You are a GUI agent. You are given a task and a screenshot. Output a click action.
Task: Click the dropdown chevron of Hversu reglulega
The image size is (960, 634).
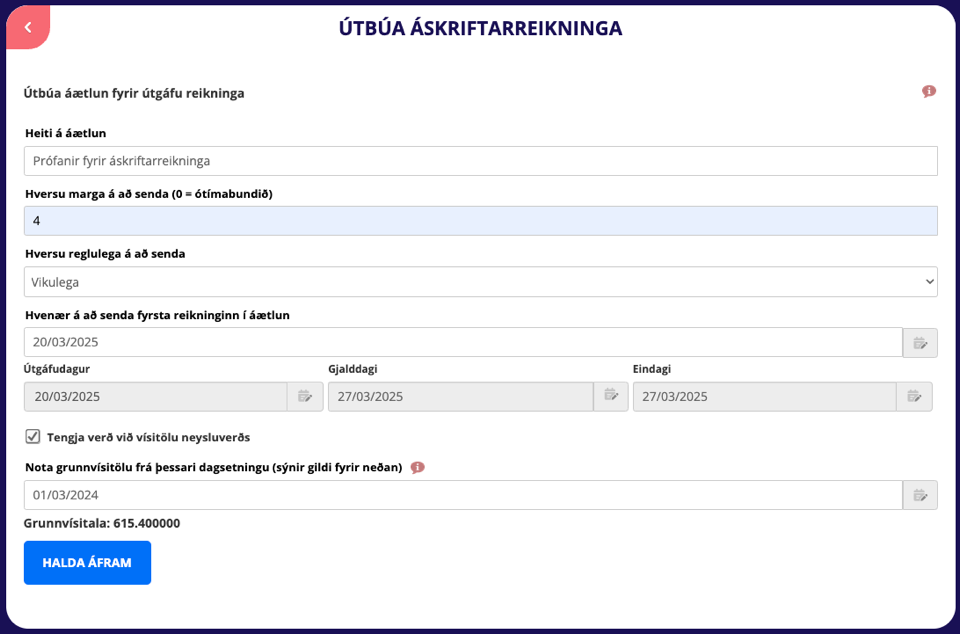point(929,282)
